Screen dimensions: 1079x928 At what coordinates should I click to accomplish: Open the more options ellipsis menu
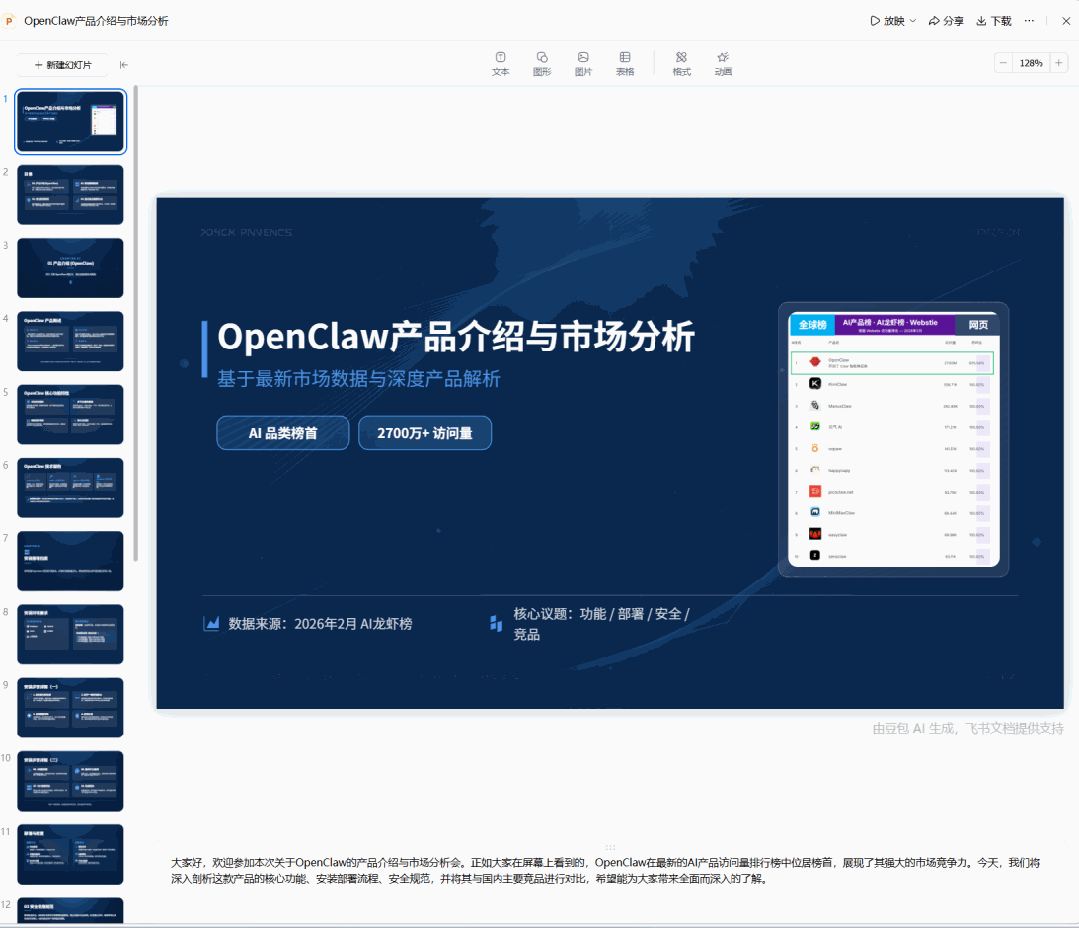coord(1029,21)
